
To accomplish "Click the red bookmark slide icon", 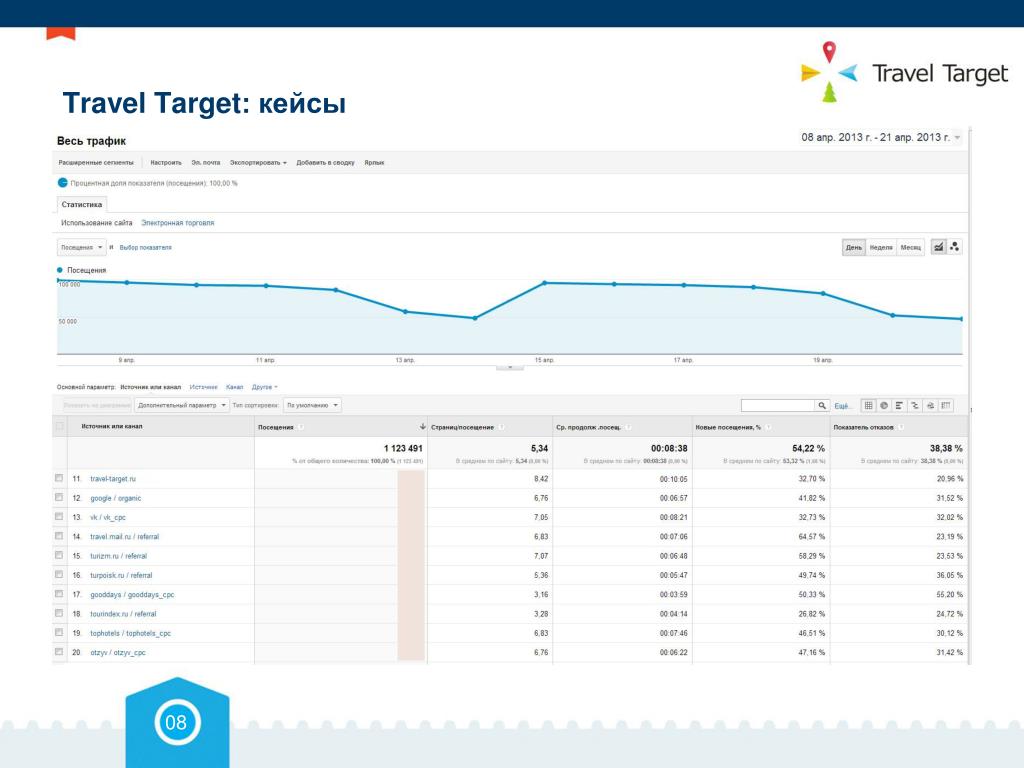I will [61, 33].
